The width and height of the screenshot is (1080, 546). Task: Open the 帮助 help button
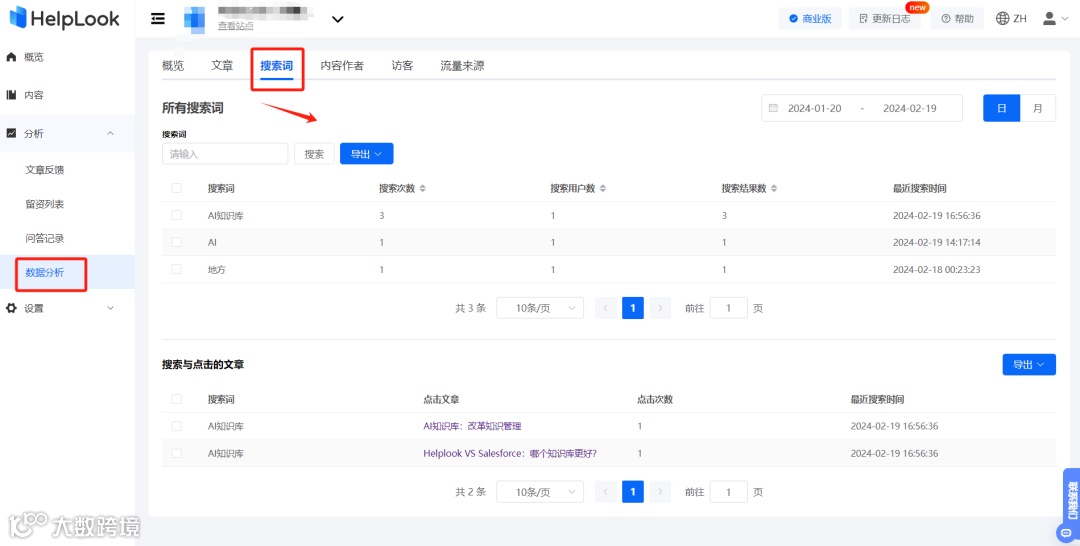(957, 19)
